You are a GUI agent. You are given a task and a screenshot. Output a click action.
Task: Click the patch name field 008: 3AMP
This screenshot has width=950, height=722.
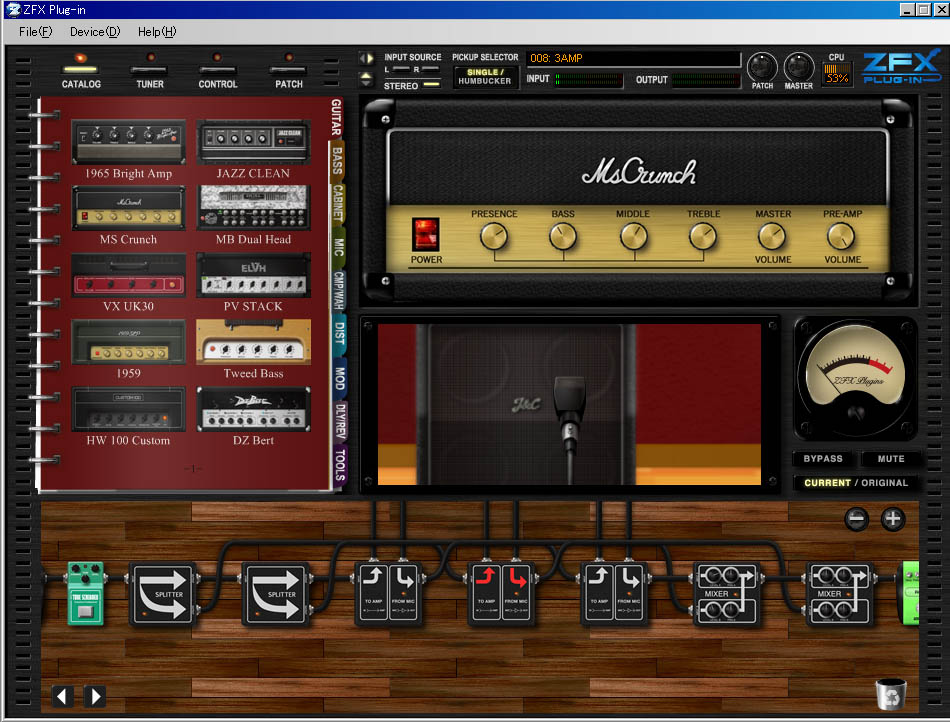[x=633, y=58]
